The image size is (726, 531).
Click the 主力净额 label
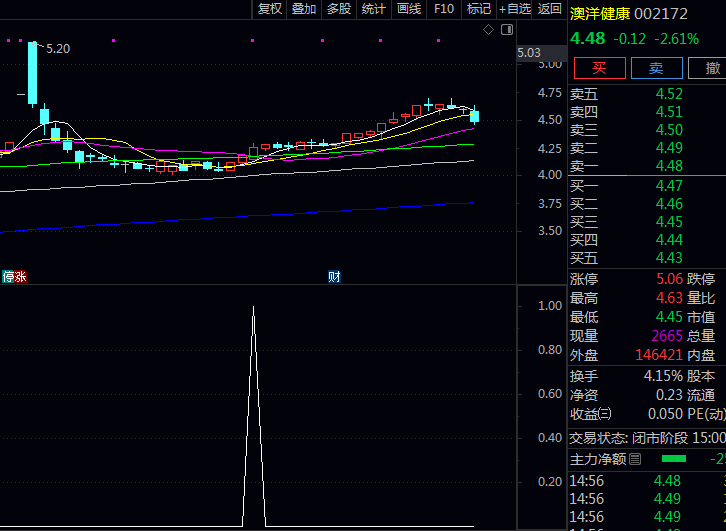coord(598,459)
